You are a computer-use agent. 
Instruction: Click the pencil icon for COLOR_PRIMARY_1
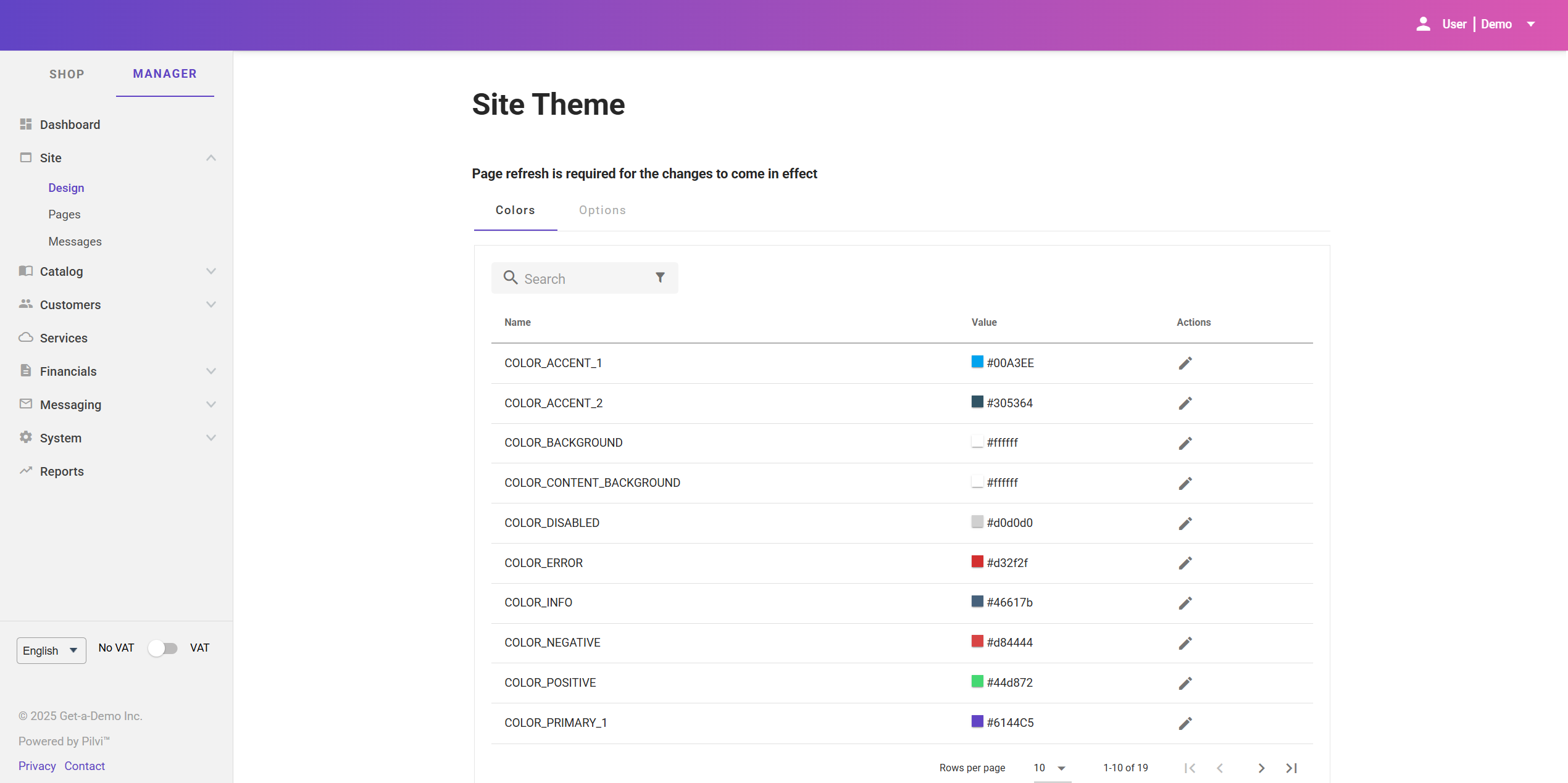[x=1185, y=723]
